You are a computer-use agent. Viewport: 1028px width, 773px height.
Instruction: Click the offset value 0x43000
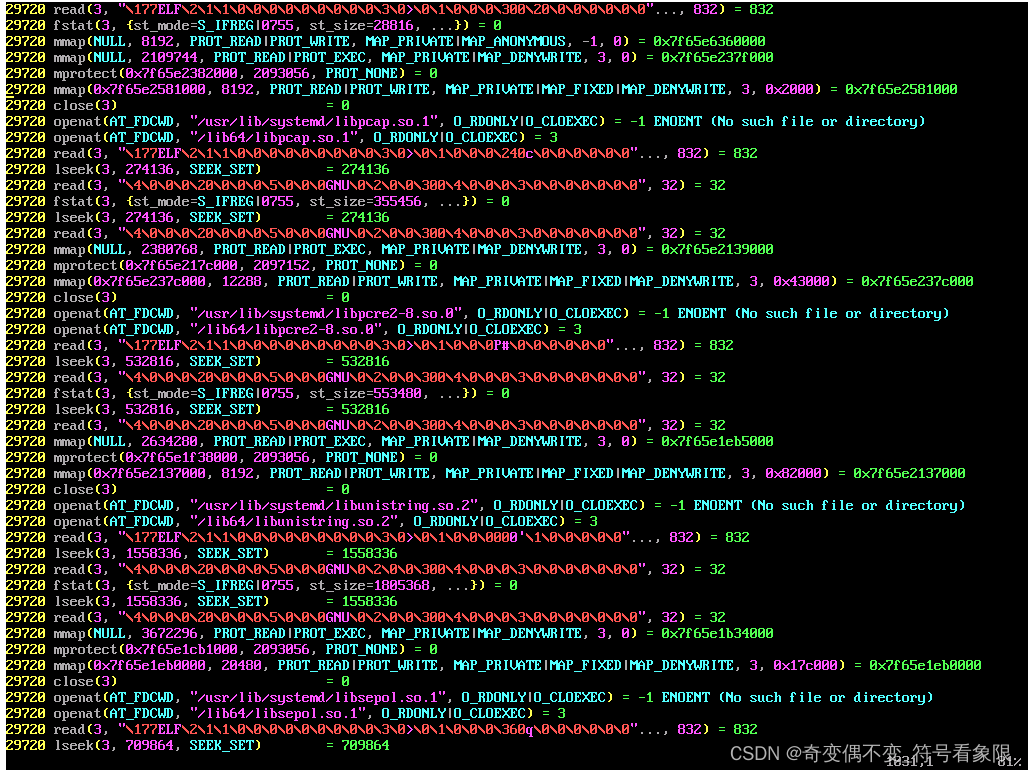point(801,281)
